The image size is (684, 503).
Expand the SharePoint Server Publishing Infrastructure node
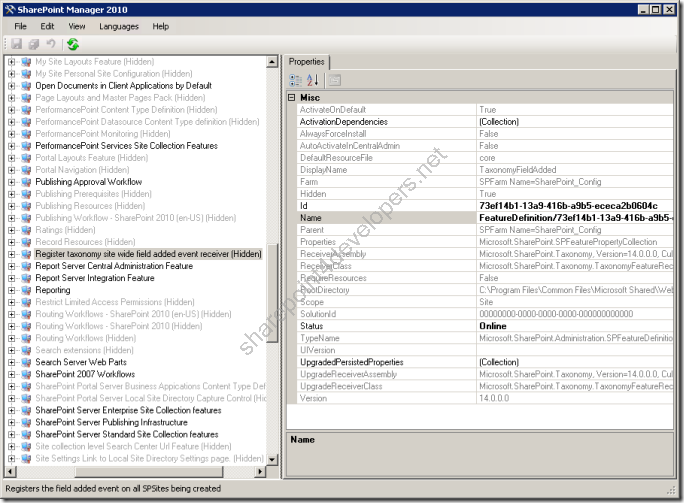(12, 422)
